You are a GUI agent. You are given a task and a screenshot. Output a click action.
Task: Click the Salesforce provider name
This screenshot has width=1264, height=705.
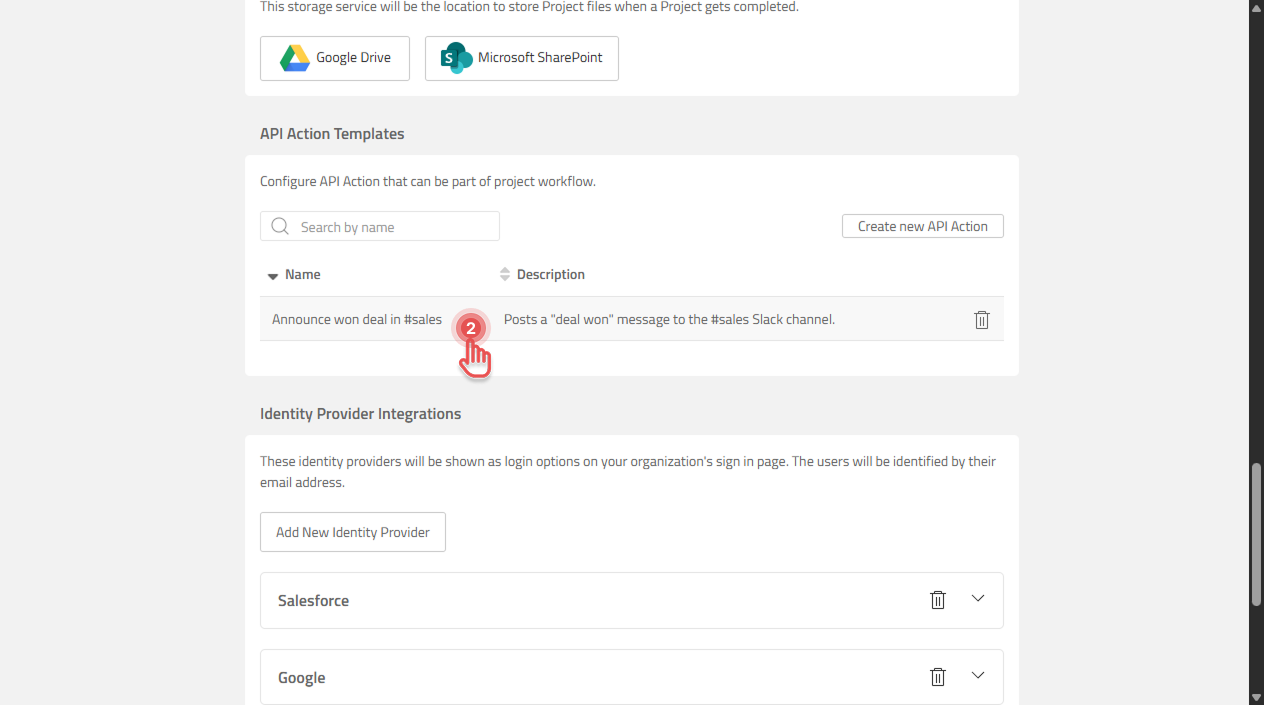[x=313, y=601]
